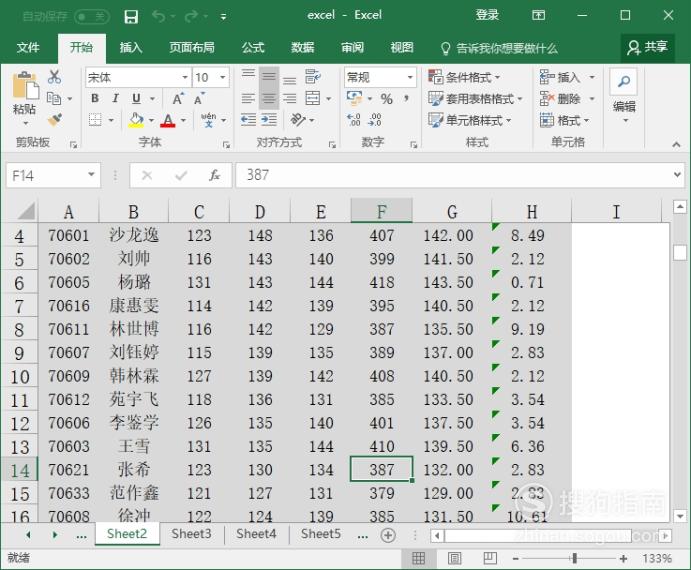The height and width of the screenshot is (570, 691).
Task: Click Decrease Indent icon
Action: (x=248, y=119)
